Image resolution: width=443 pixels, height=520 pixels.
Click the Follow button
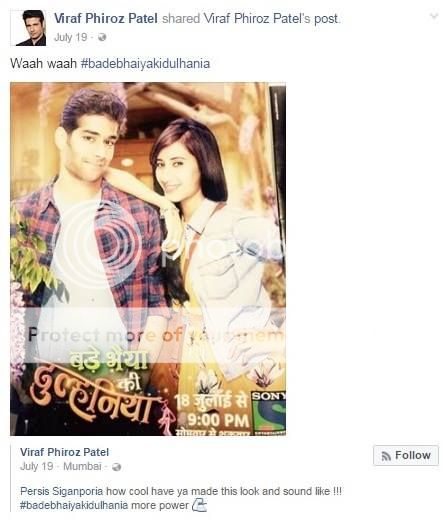click(x=406, y=455)
